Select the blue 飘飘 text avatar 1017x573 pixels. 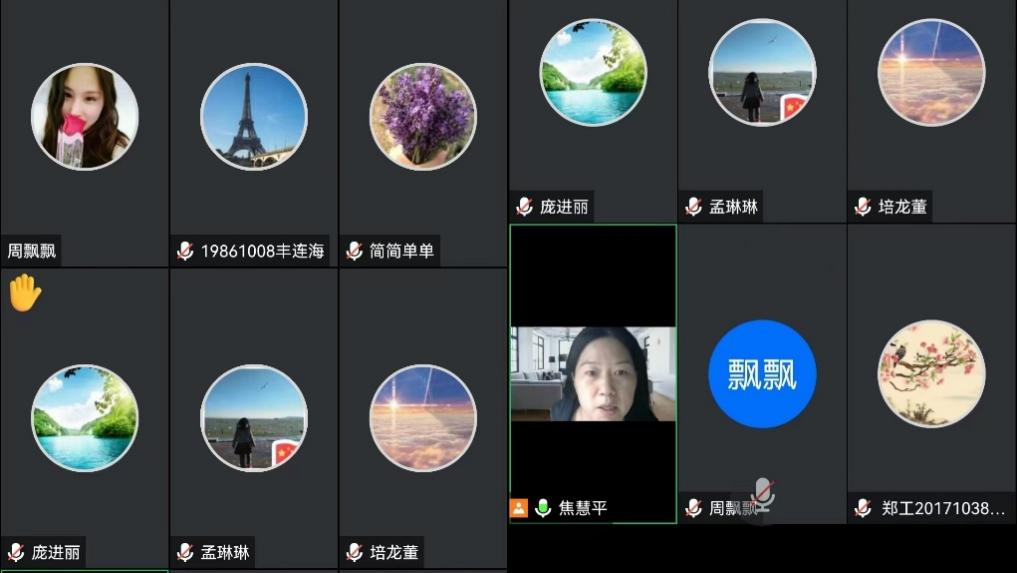coord(762,374)
